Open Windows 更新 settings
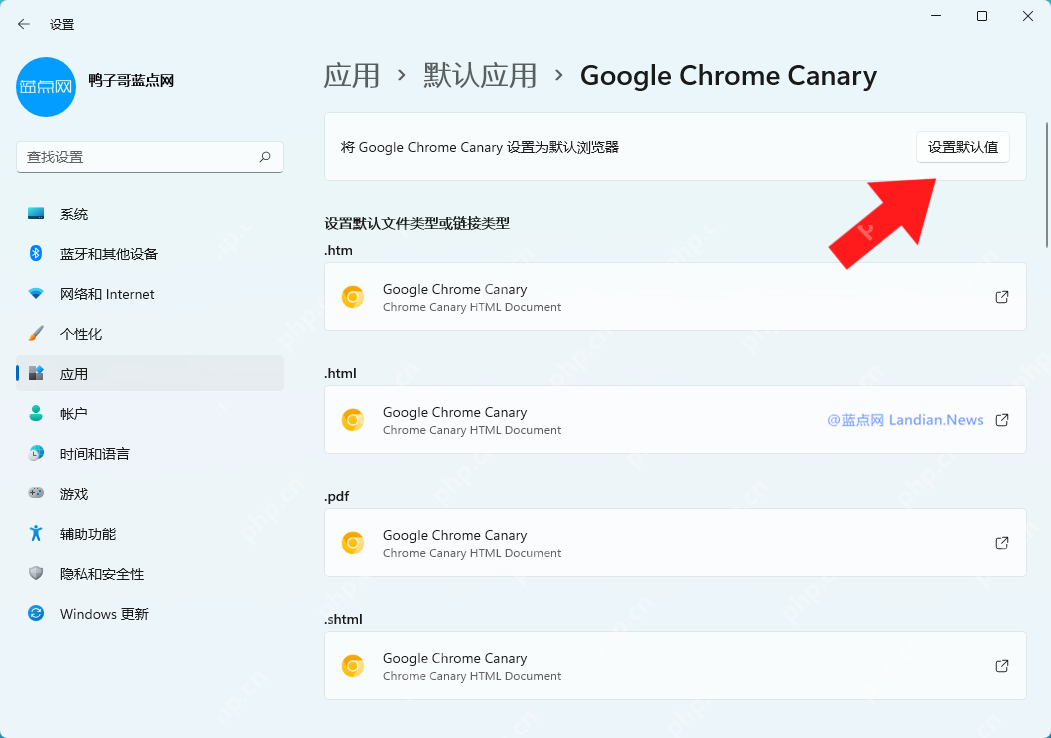The image size is (1051, 738). click(x=149, y=614)
